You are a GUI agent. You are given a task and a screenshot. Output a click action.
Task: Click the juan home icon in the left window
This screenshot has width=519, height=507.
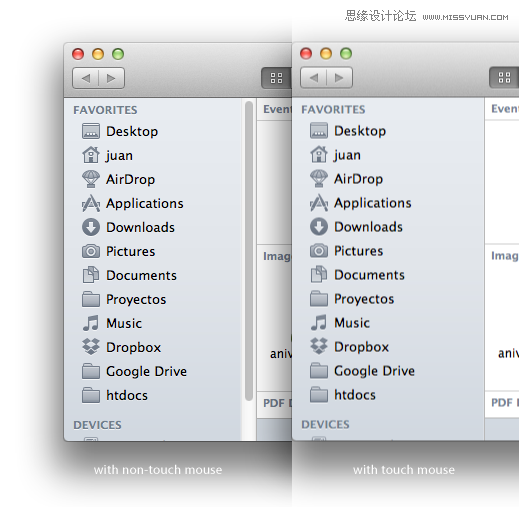tap(91, 155)
